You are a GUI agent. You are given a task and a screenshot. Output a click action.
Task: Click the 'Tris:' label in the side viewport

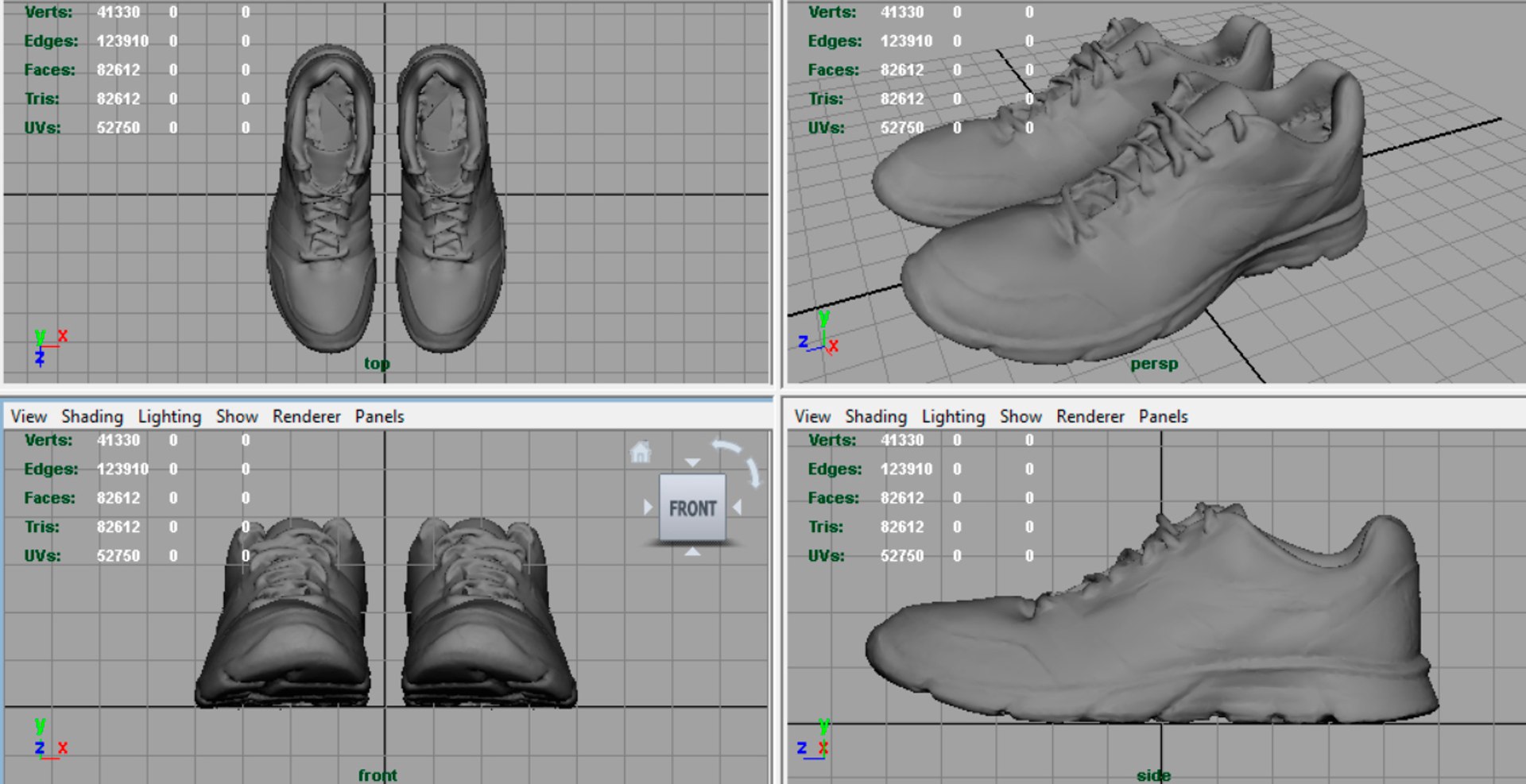tap(826, 527)
